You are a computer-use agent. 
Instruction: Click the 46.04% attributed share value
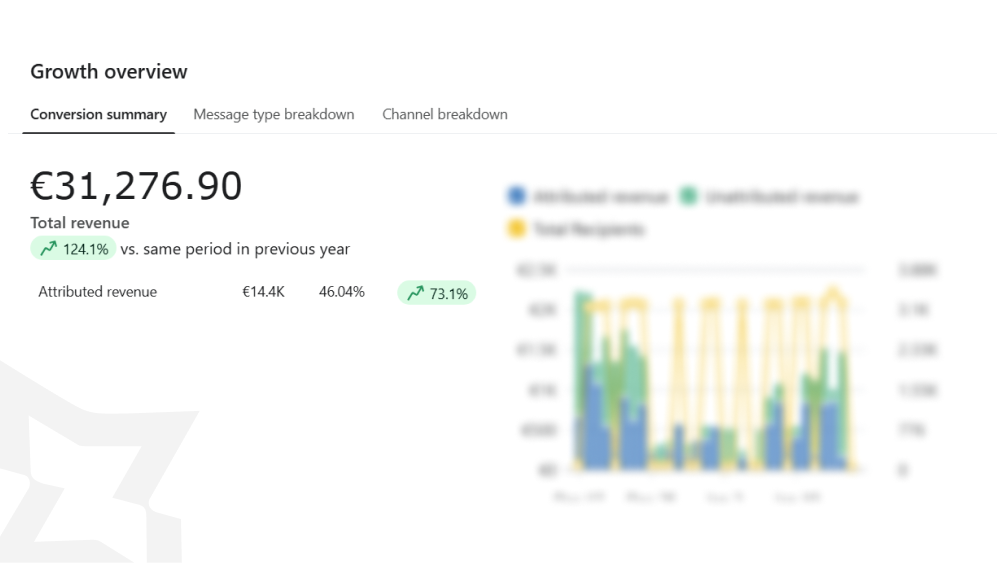[341, 292]
